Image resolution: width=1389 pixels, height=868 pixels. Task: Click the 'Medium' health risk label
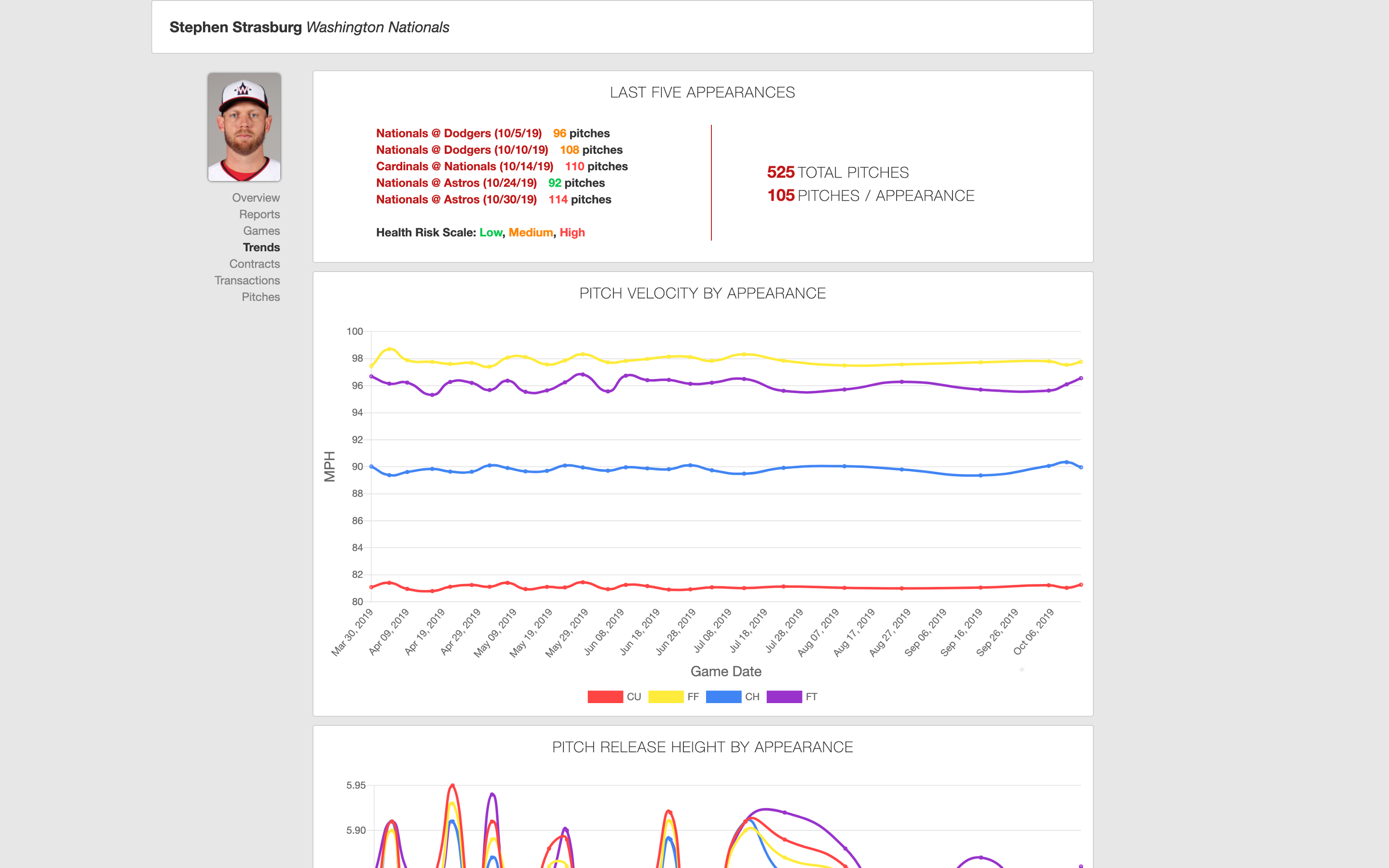(531, 232)
